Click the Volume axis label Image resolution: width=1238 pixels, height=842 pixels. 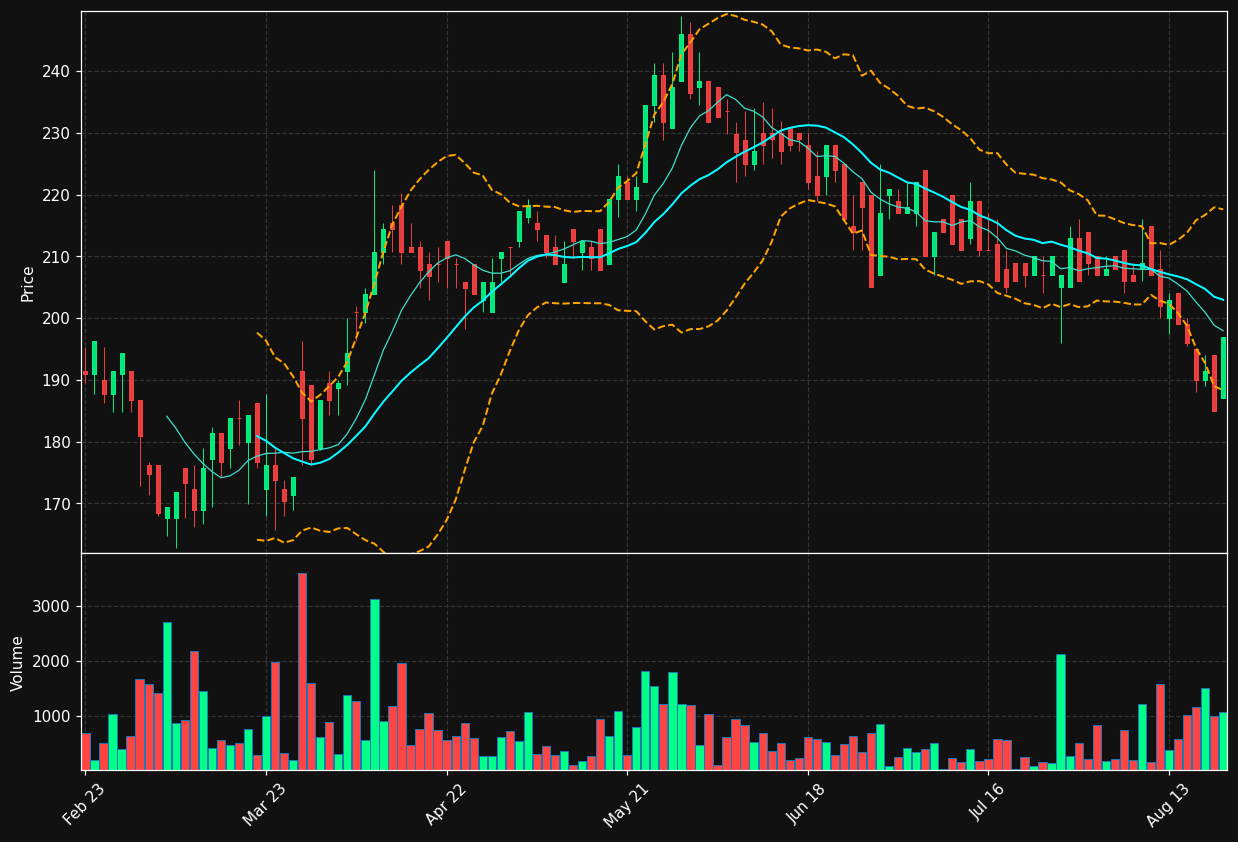[x=18, y=663]
